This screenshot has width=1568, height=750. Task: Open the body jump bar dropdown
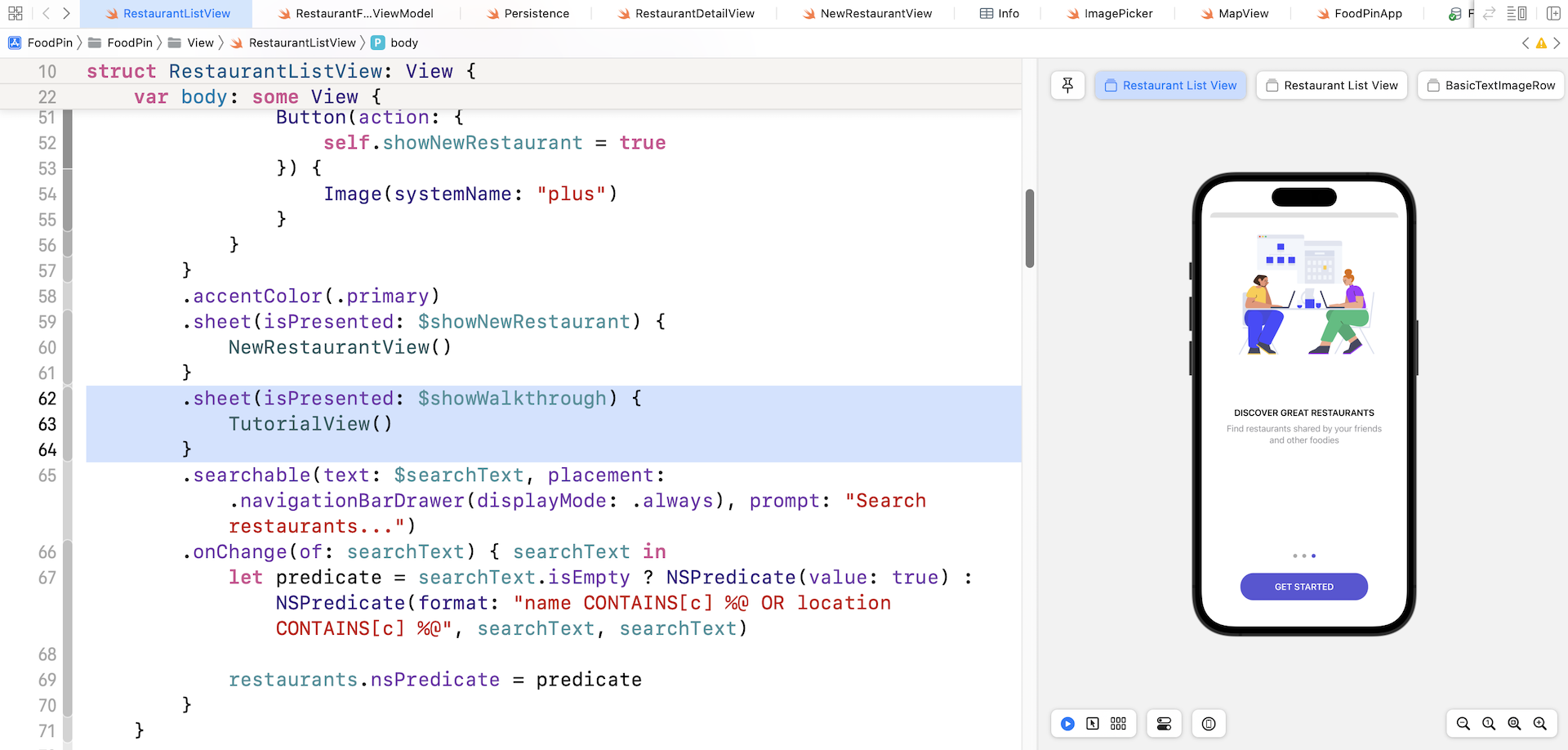click(403, 42)
